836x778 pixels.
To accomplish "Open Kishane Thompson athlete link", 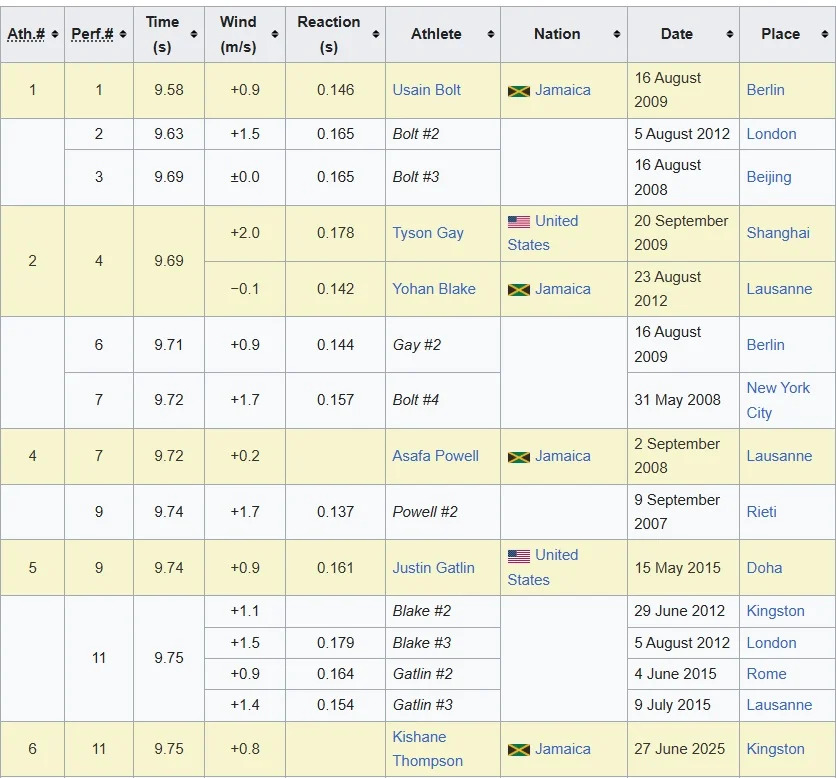I will click(428, 749).
